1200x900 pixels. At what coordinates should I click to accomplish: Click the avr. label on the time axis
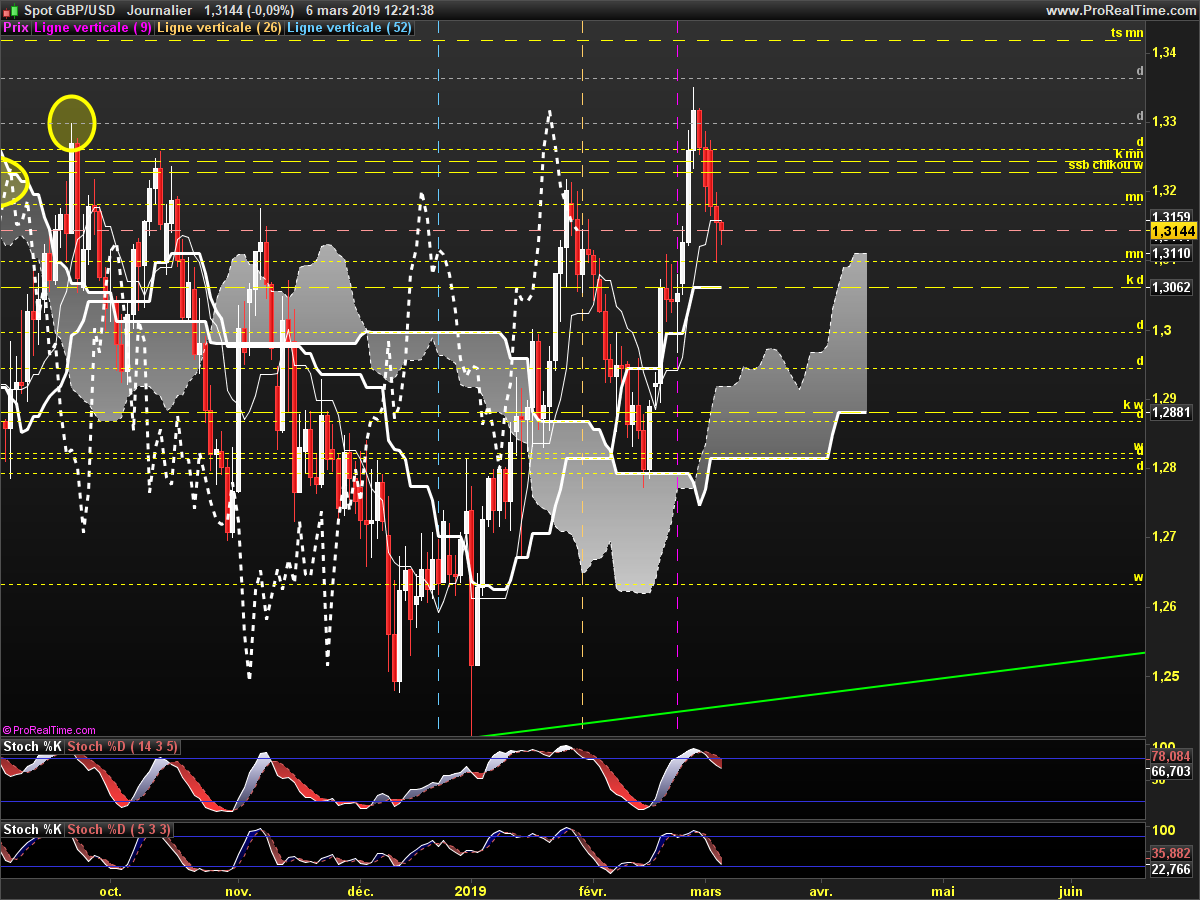point(821,890)
